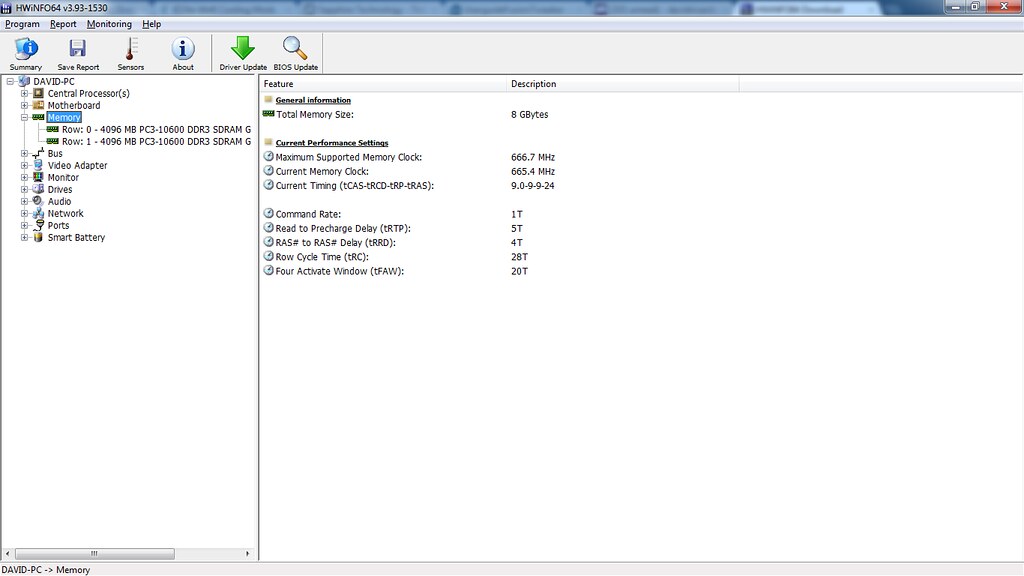
Task: Click the Video Adapter icon
Action: point(39,165)
